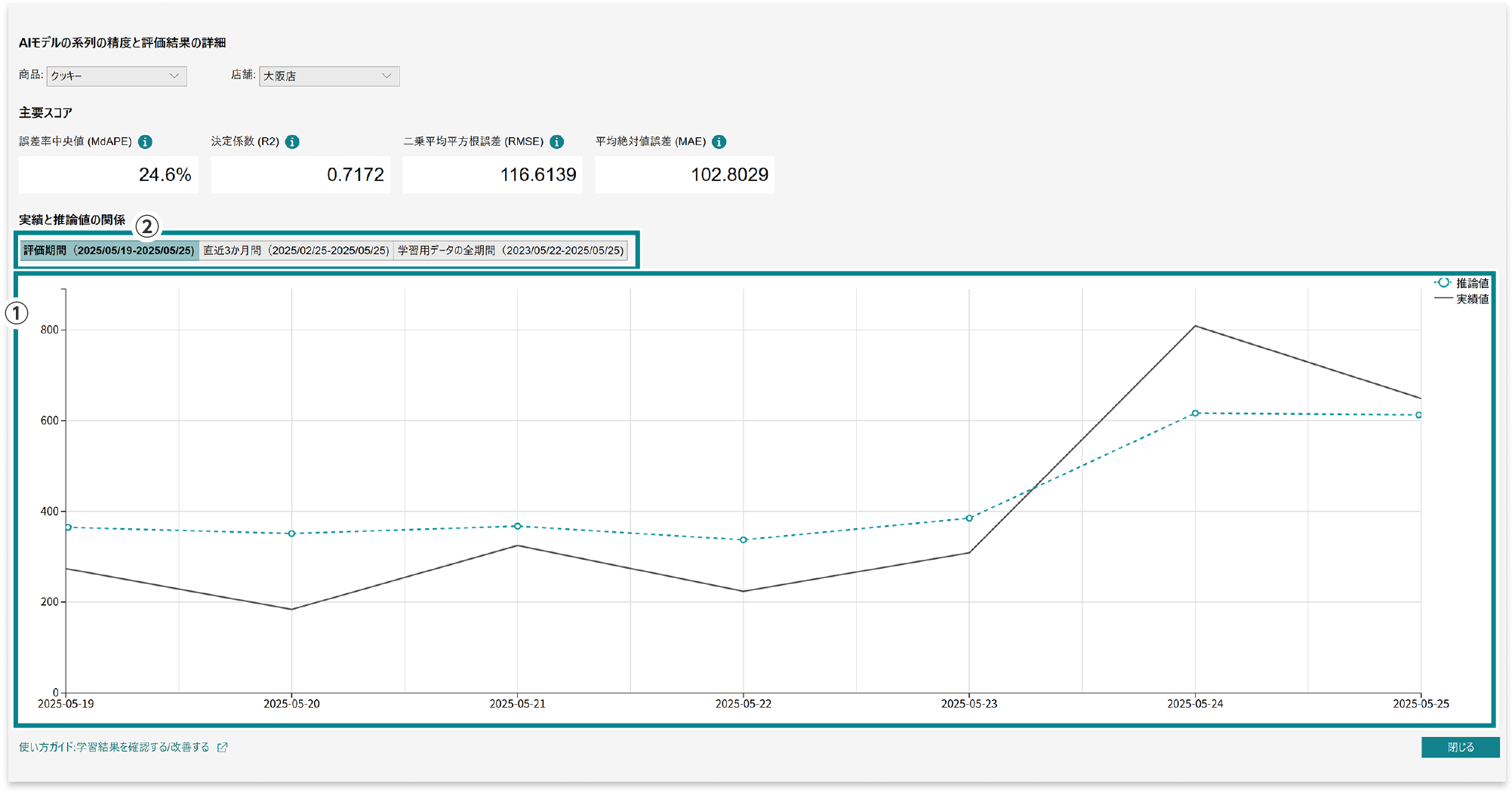Click the R2 coefficient info icon
Viewport: 1512px width, 793px height.
pos(292,142)
